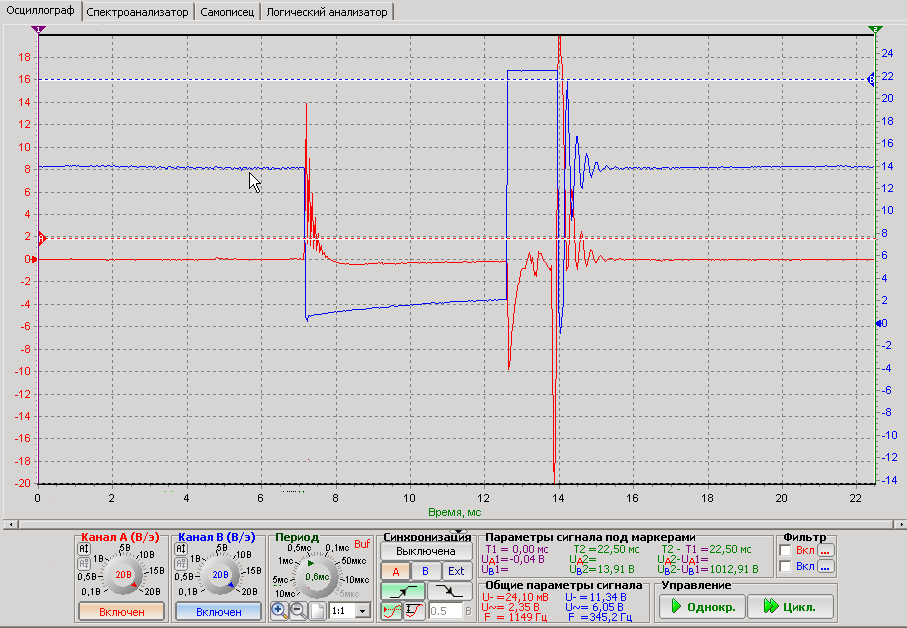The image size is (907, 628).
Task: Open the Логический анализатор tab
Action: tap(327, 12)
